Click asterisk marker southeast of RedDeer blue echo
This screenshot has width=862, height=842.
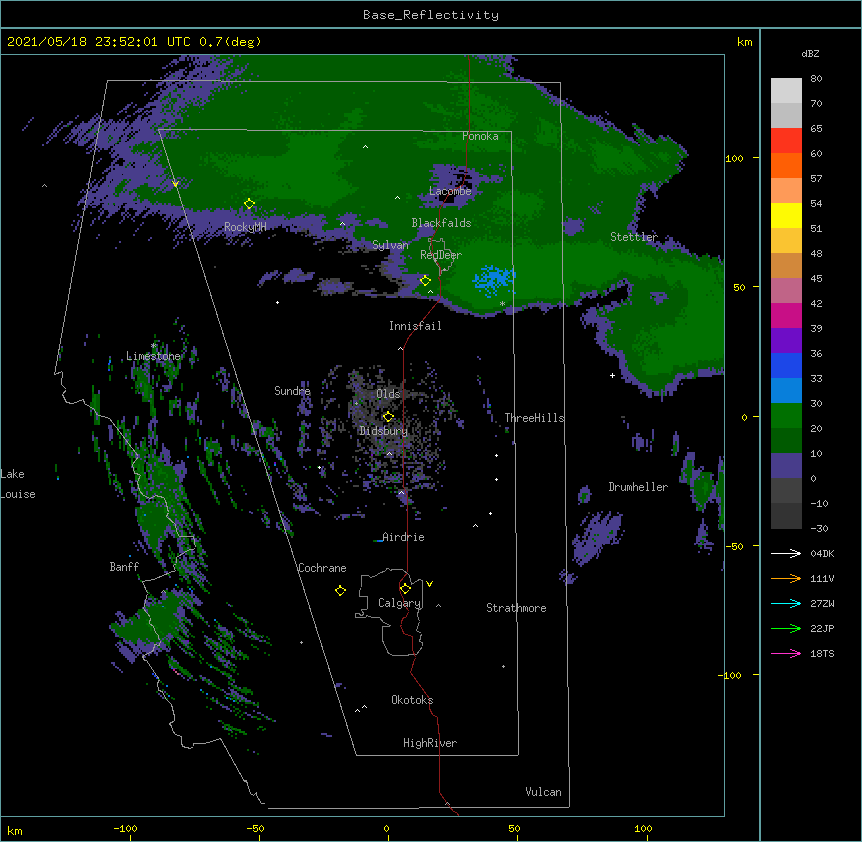502,303
